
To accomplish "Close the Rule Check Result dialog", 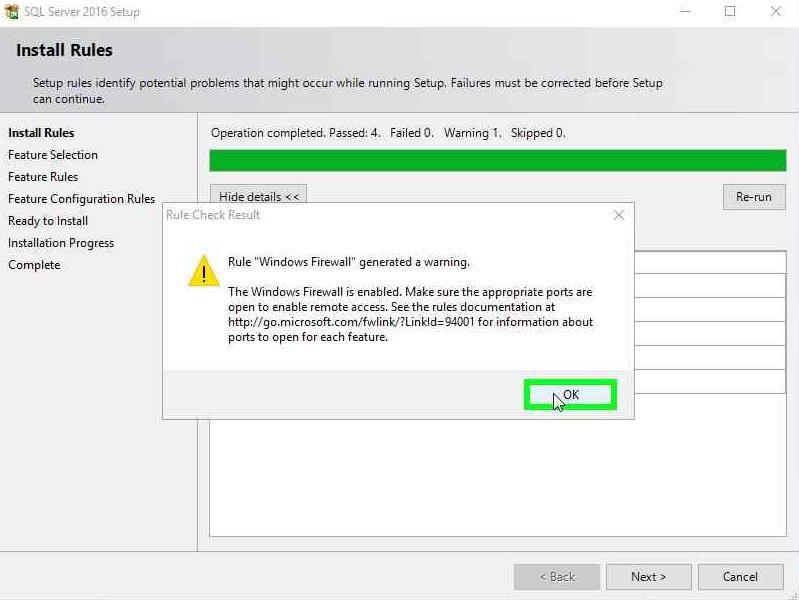I will (x=619, y=215).
